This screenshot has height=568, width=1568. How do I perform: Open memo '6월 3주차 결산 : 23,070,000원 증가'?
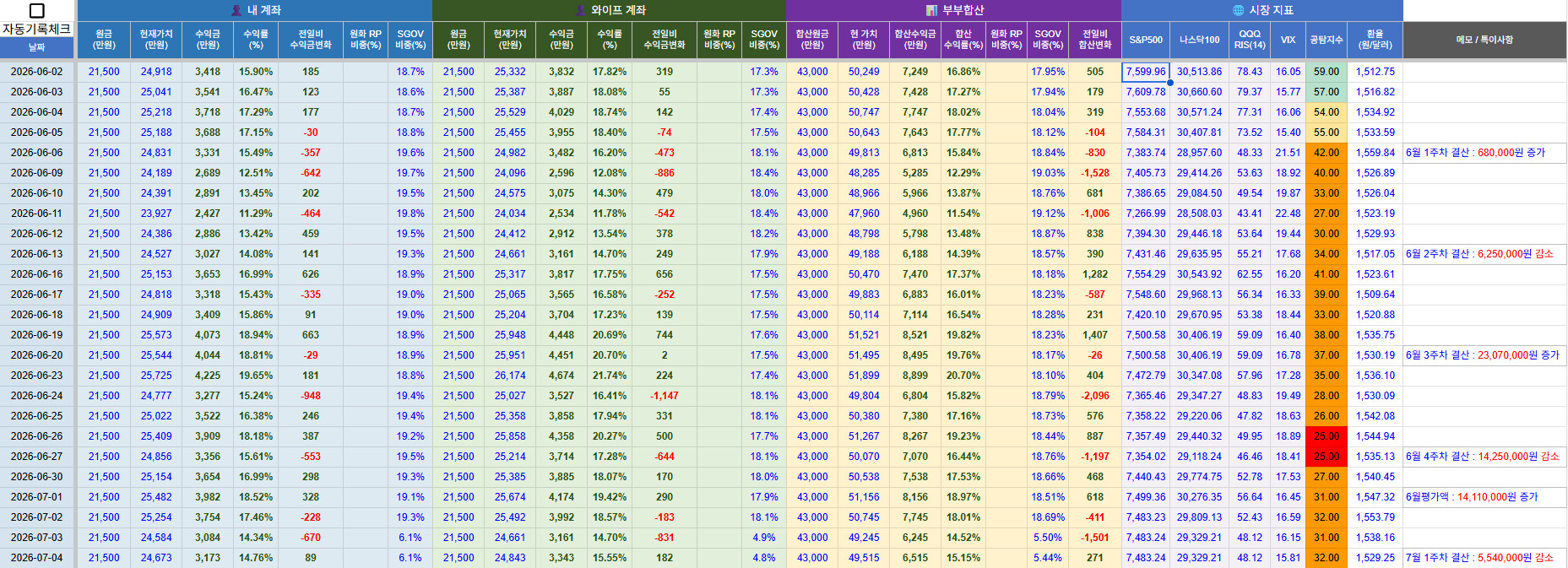(x=1484, y=355)
